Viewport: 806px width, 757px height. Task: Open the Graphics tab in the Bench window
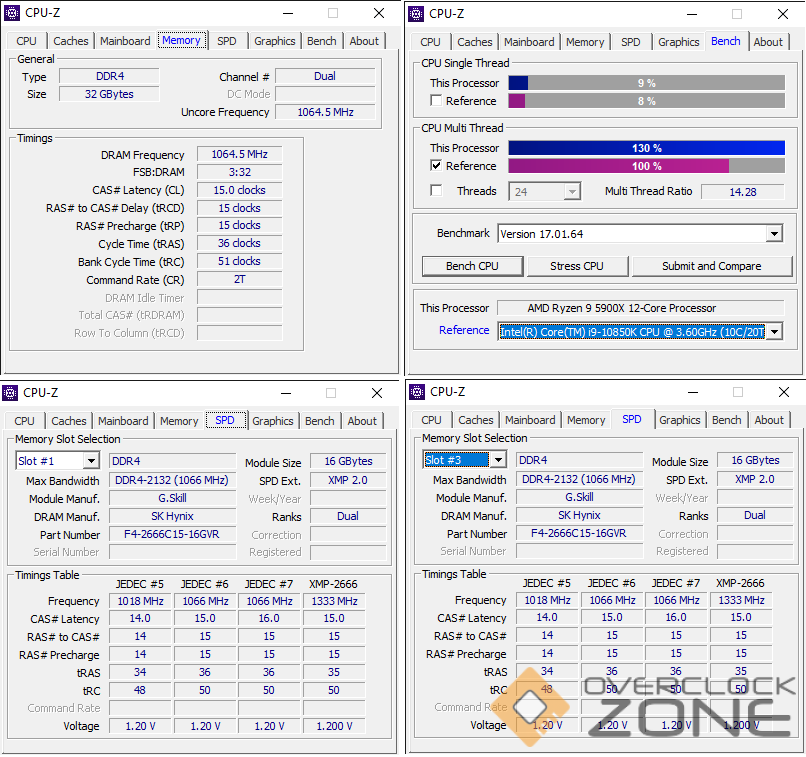[x=678, y=42]
